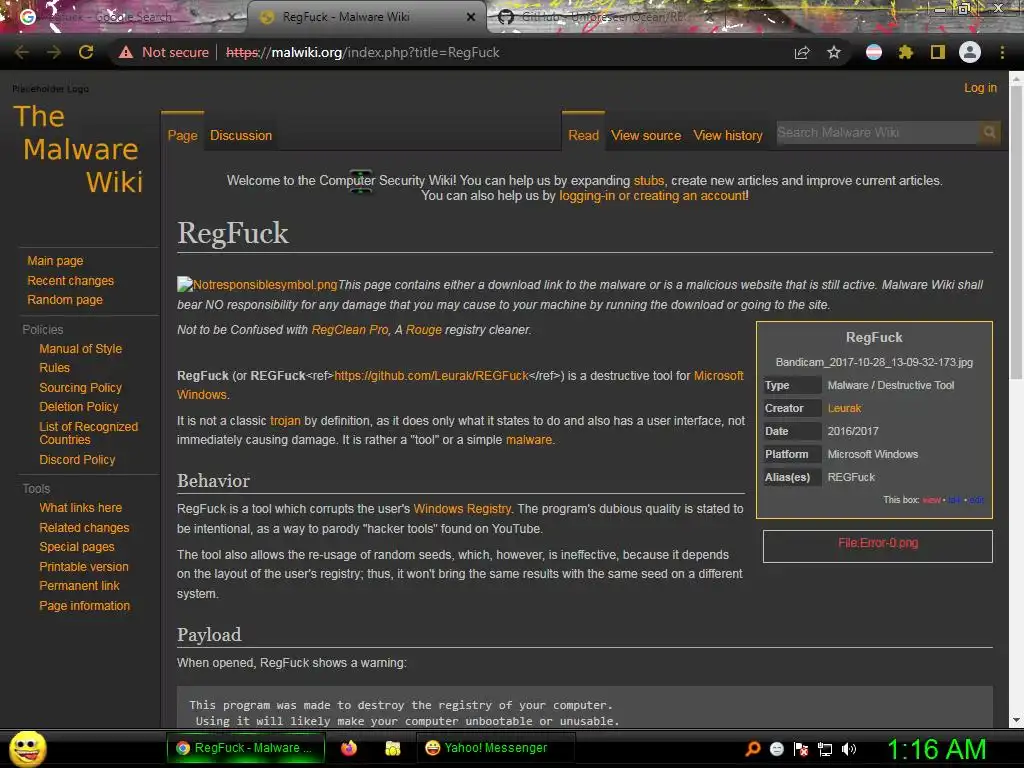Open Printable version link
1024x768 pixels.
point(84,567)
